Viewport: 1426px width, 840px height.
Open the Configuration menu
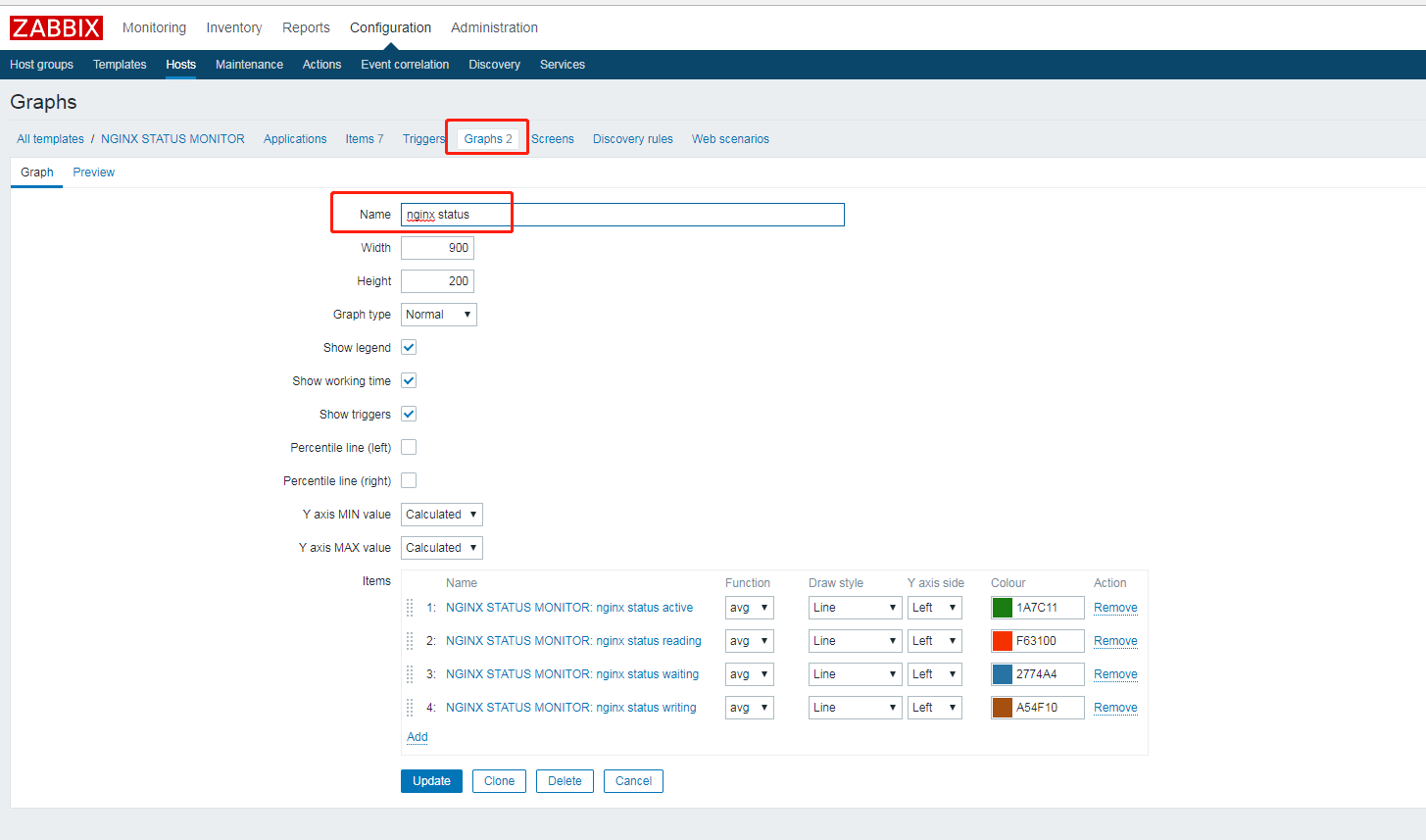coord(390,27)
